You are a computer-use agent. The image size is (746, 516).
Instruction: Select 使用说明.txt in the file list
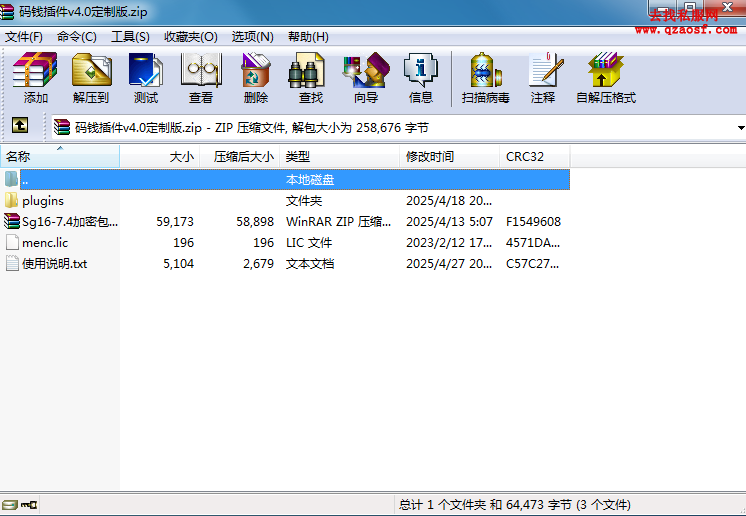pos(54,264)
